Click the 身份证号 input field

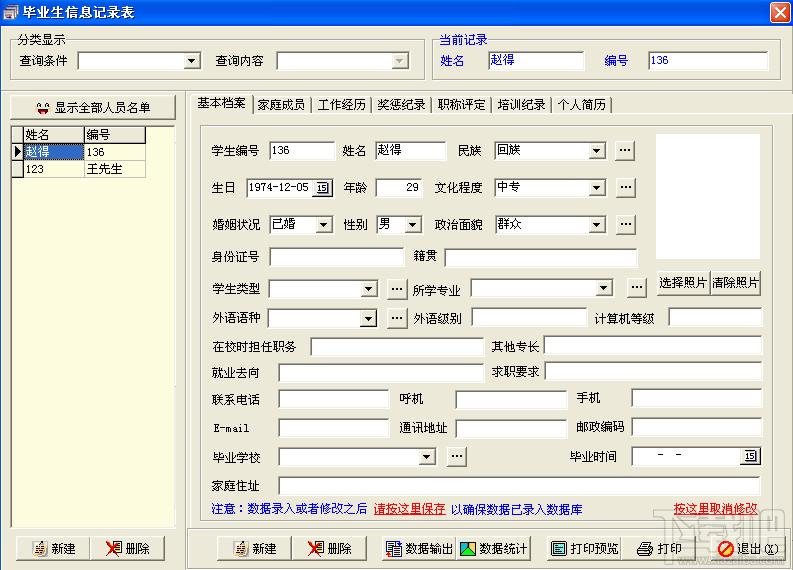click(335, 257)
